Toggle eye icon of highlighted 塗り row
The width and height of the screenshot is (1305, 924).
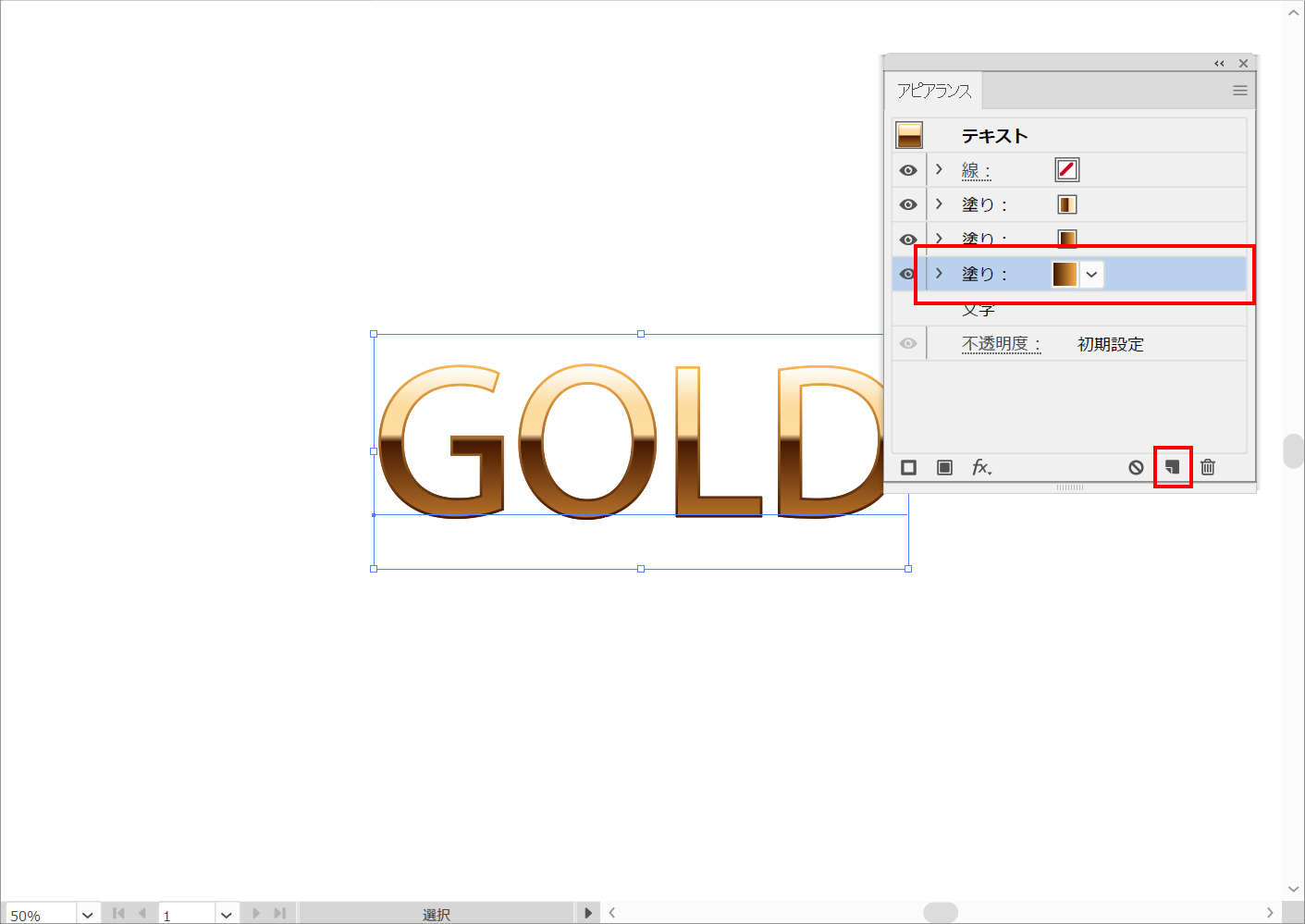[907, 274]
